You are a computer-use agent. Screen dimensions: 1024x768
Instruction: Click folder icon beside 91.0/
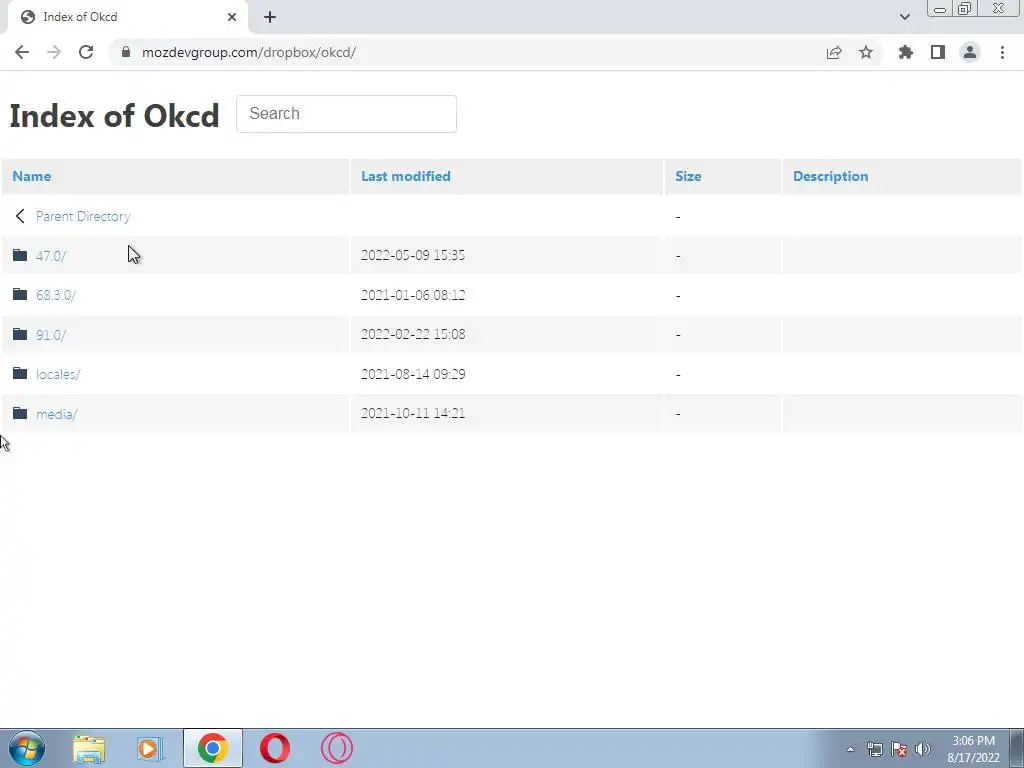[x=20, y=334]
